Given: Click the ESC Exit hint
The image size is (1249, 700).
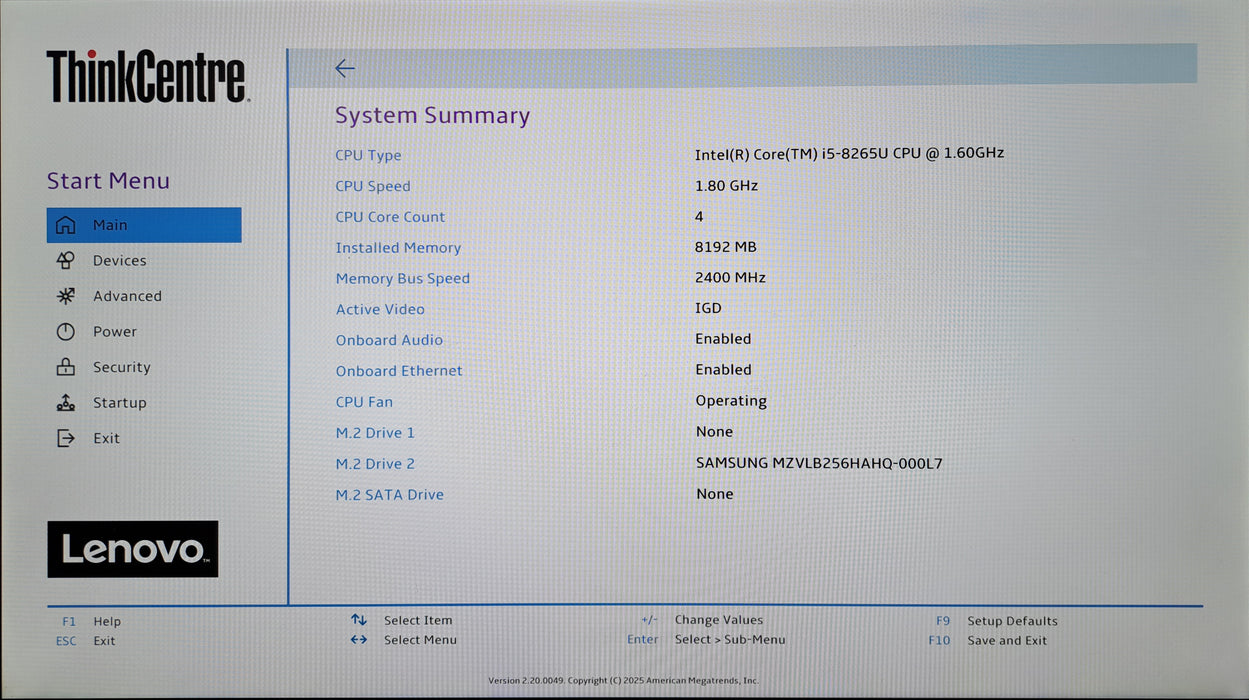Looking at the screenshot, I should 86,641.
